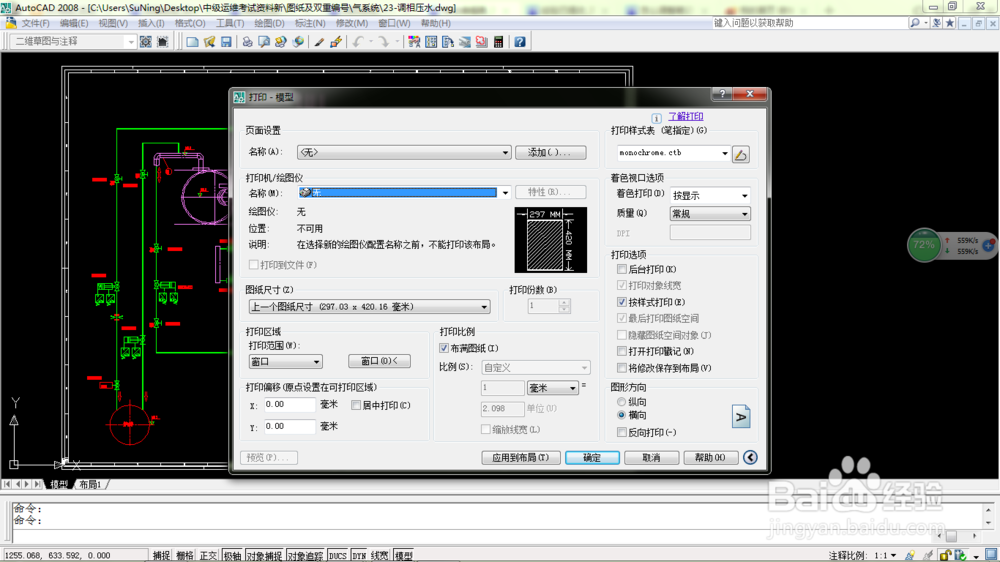This screenshot has width=1000, height=562.
Task: Click the 窗口(O)< button
Action: [x=379, y=361]
